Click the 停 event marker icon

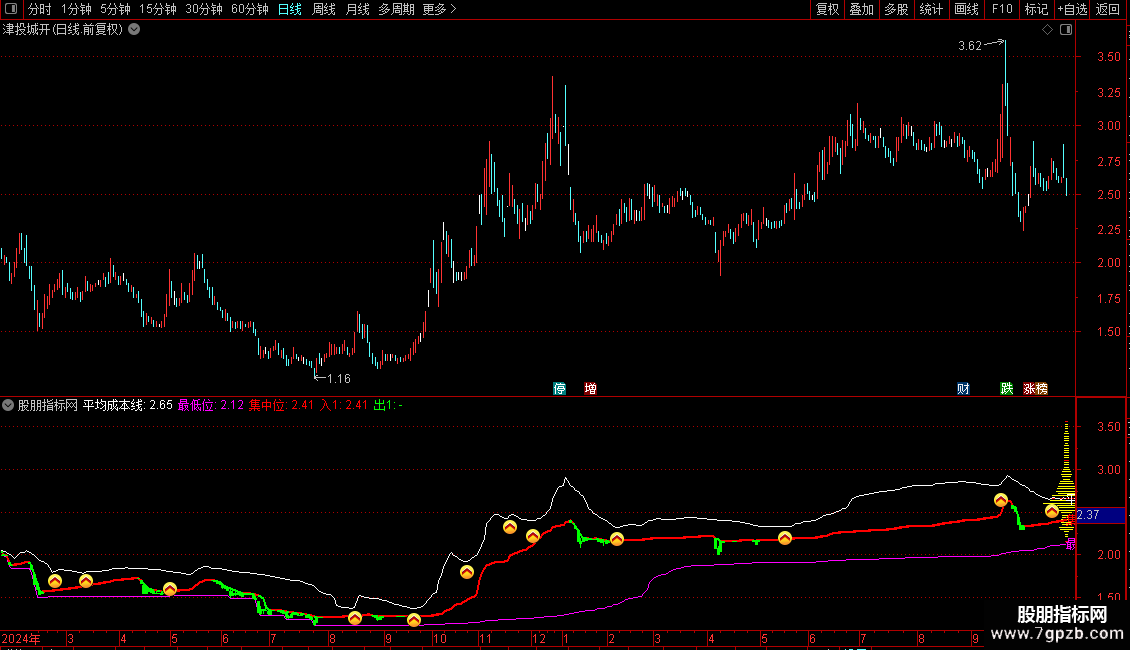click(x=560, y=389)
